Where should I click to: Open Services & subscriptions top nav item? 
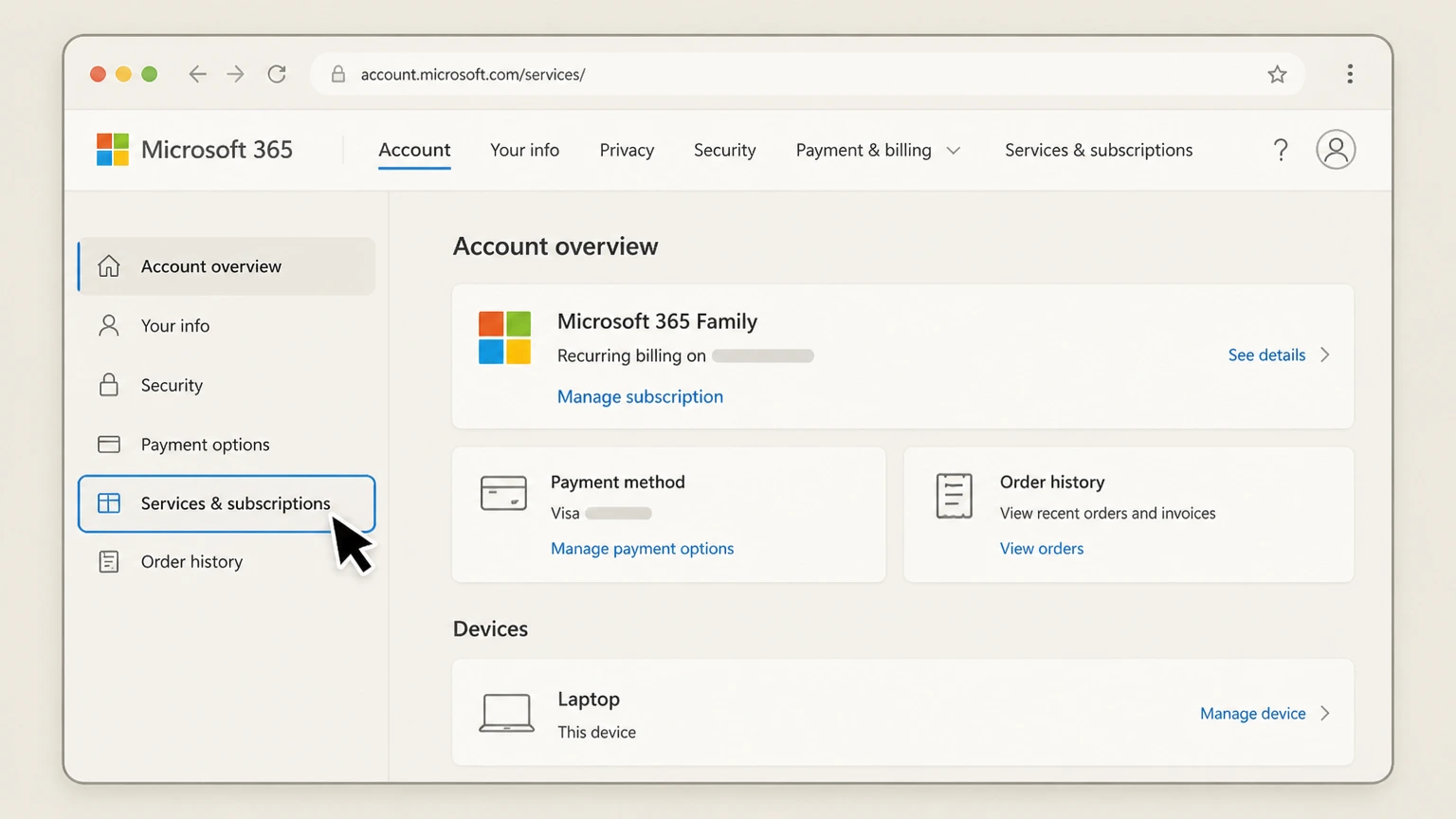(x=1099, y=150)
